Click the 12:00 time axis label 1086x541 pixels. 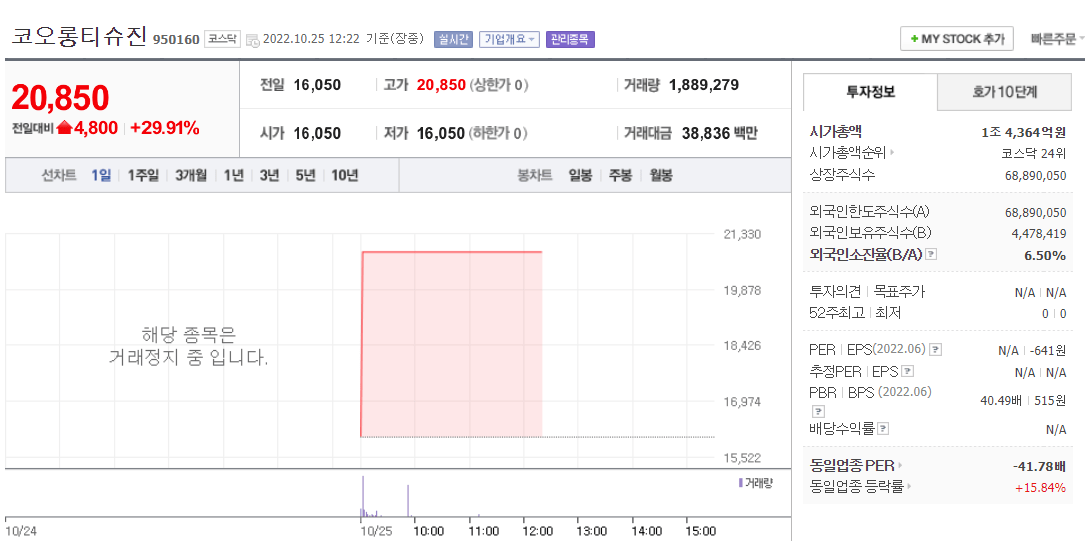point(537,531)
